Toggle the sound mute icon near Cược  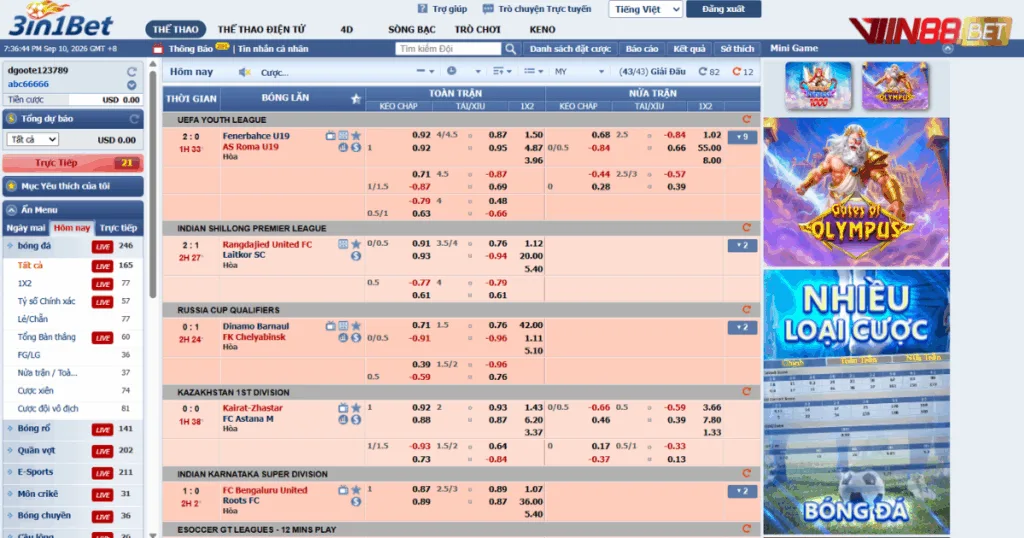click(x=245, y=72)
